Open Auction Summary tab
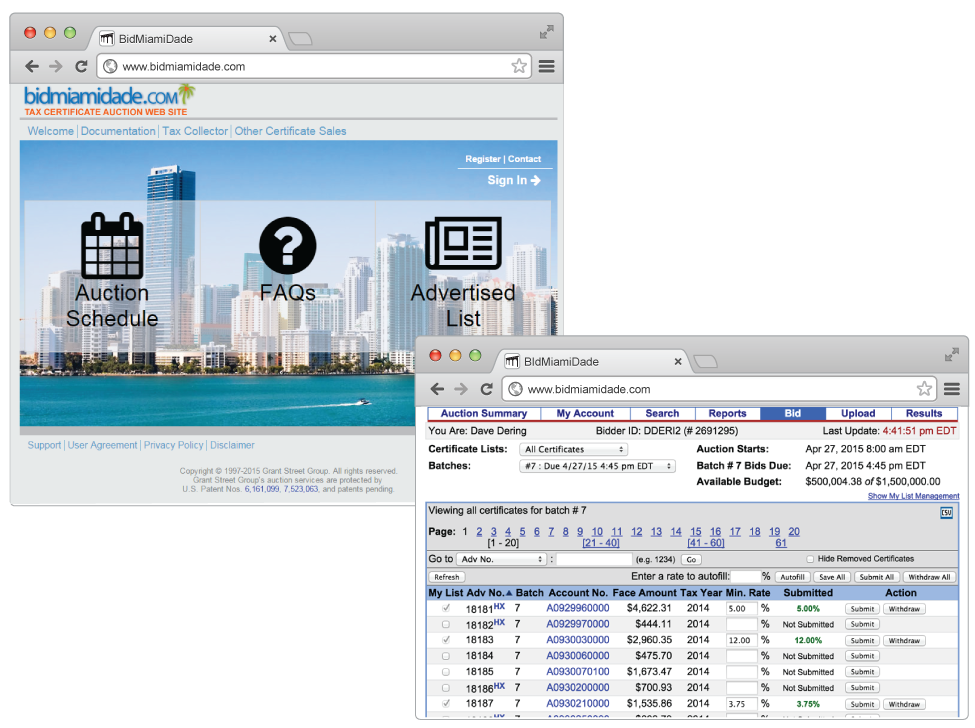 coord(484,413)
